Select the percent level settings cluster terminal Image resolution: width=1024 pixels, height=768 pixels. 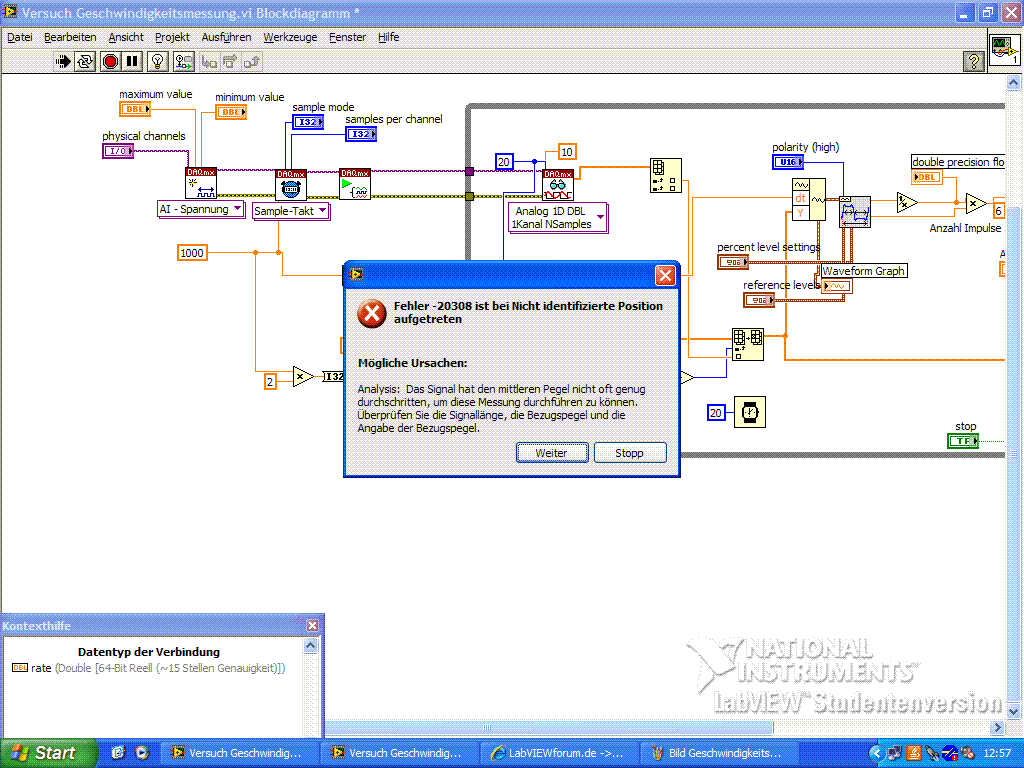[x=733, y=263]
